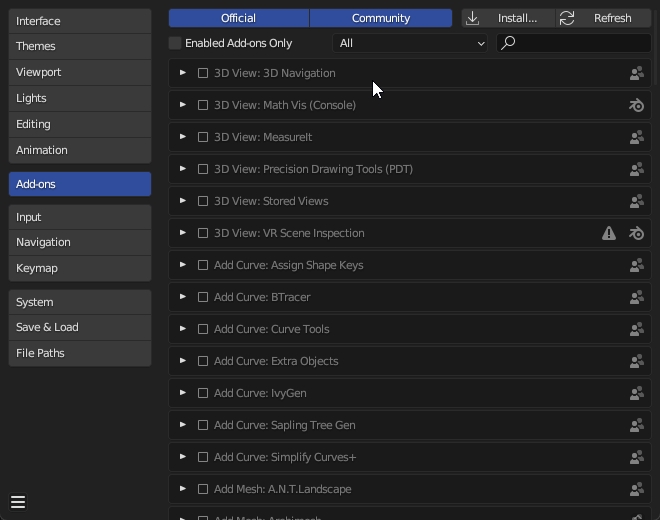
Task: Click the Install... button
Action: coord(507,18)
